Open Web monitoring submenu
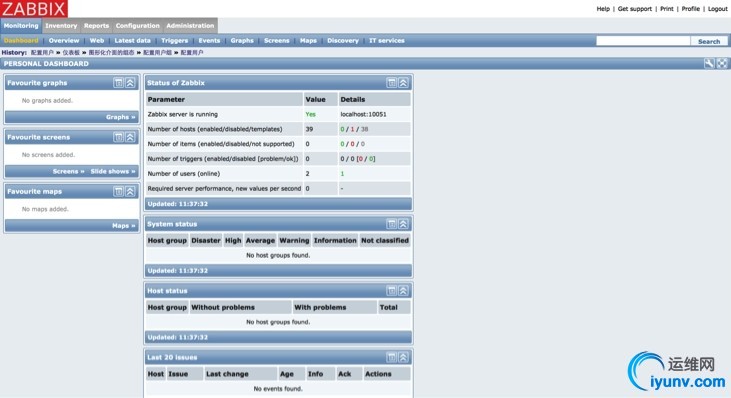Viewport: 731px width, 398px height. point(97,41)
